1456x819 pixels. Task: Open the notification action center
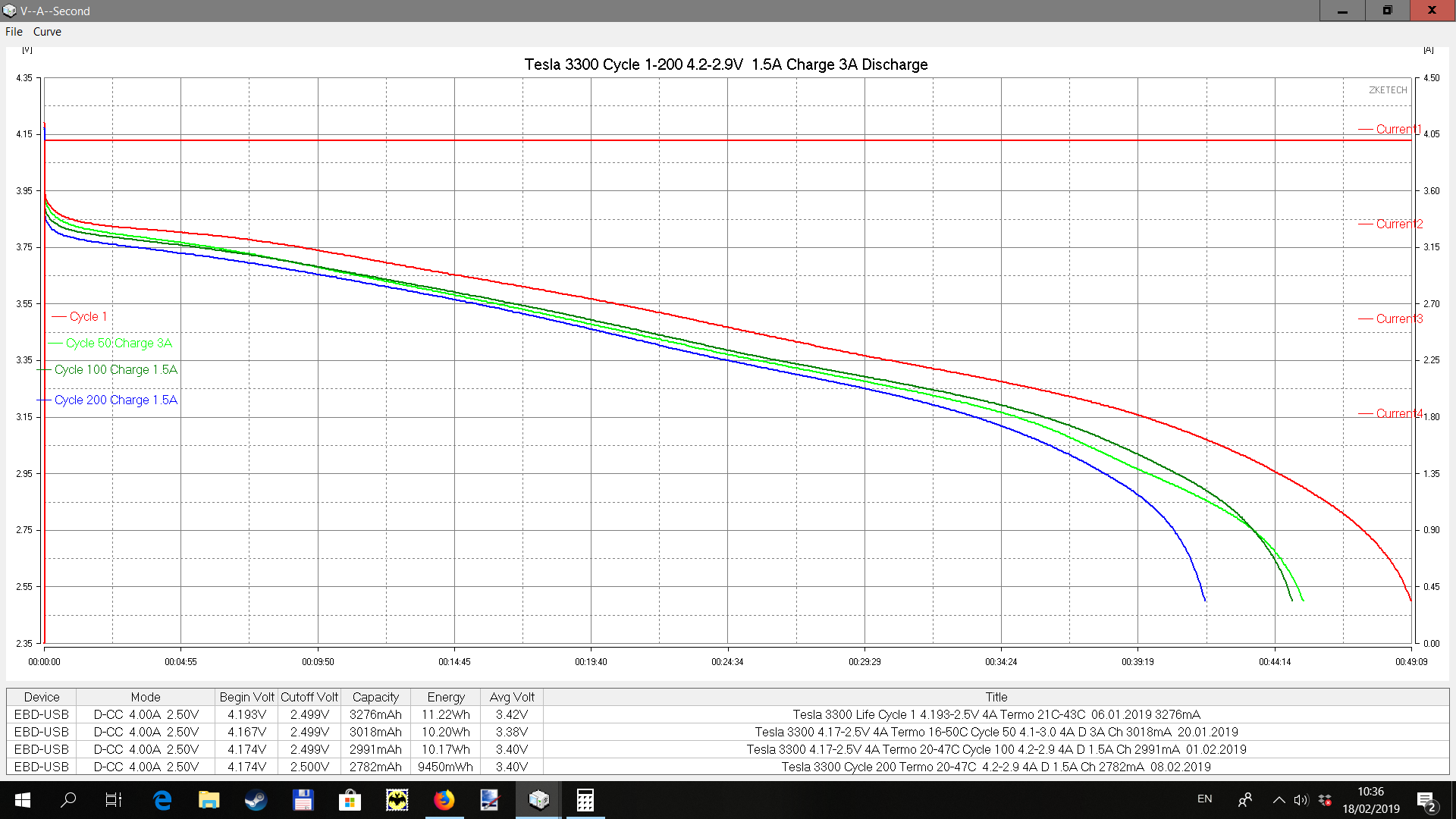pos(1425,800)
